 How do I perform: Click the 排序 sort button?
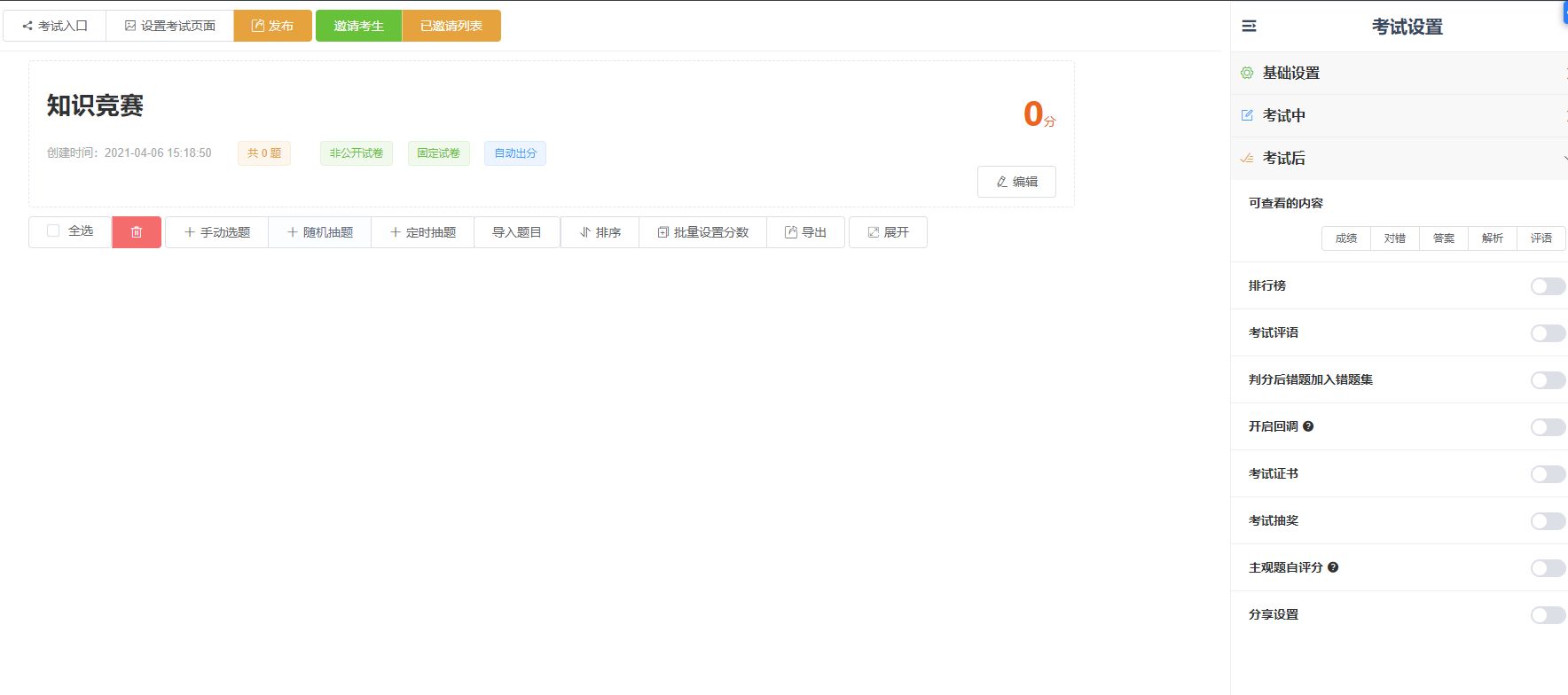coord(600,232)
